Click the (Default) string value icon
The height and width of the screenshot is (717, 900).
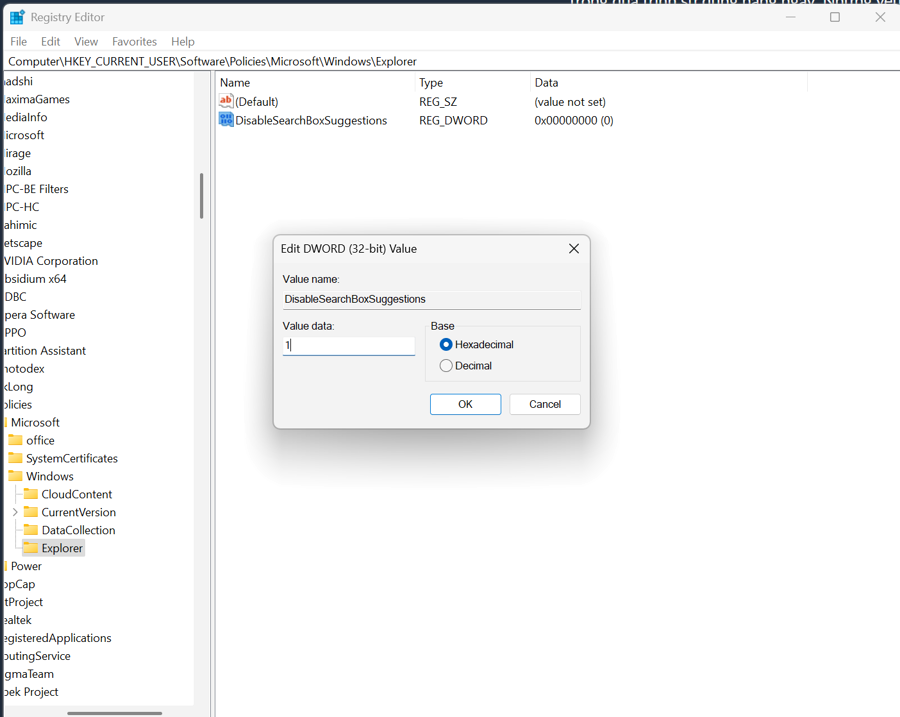click(226, 101)
